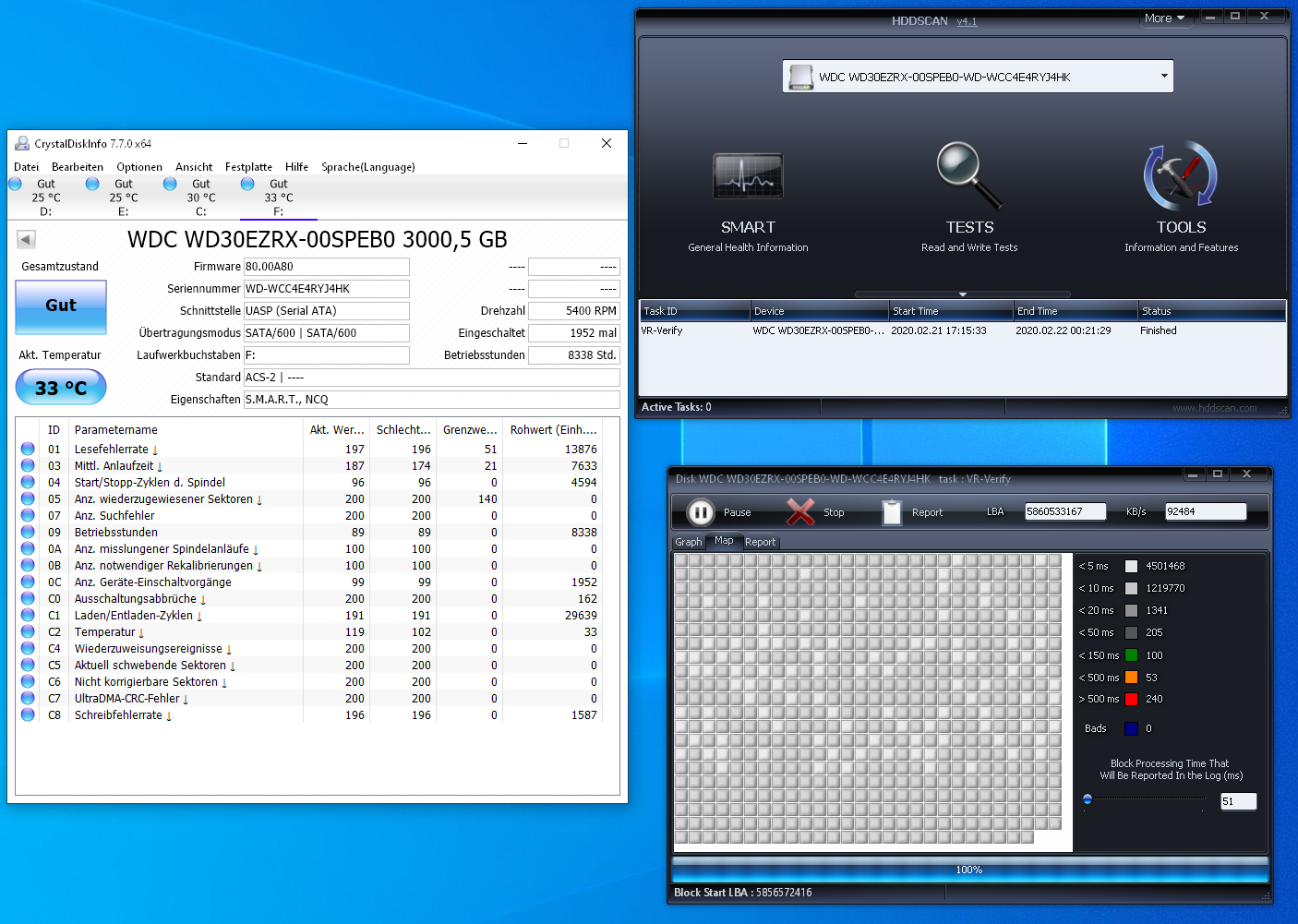The image size is (1298, 924).
Task: Select drive F: status icon in CrystalDiskInfo
Action: [247, 184]
